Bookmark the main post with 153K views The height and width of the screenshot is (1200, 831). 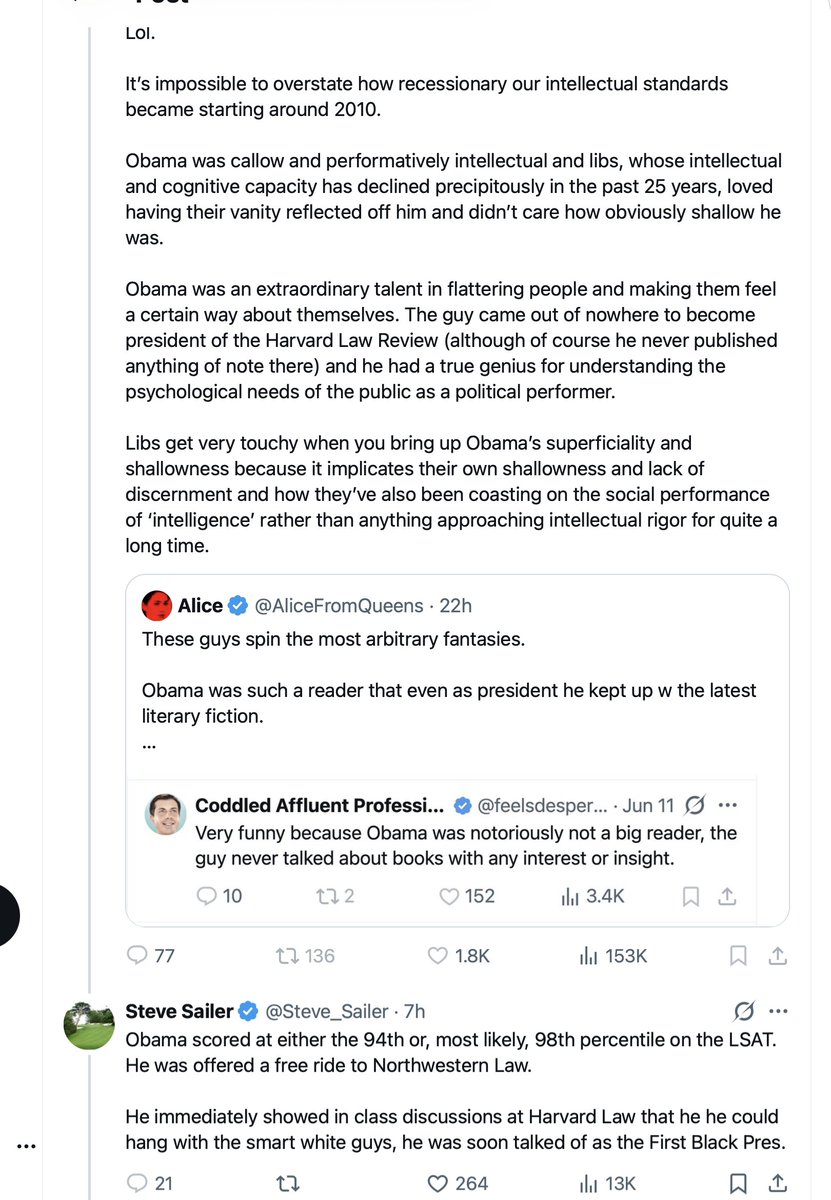[x=738, y=956]
